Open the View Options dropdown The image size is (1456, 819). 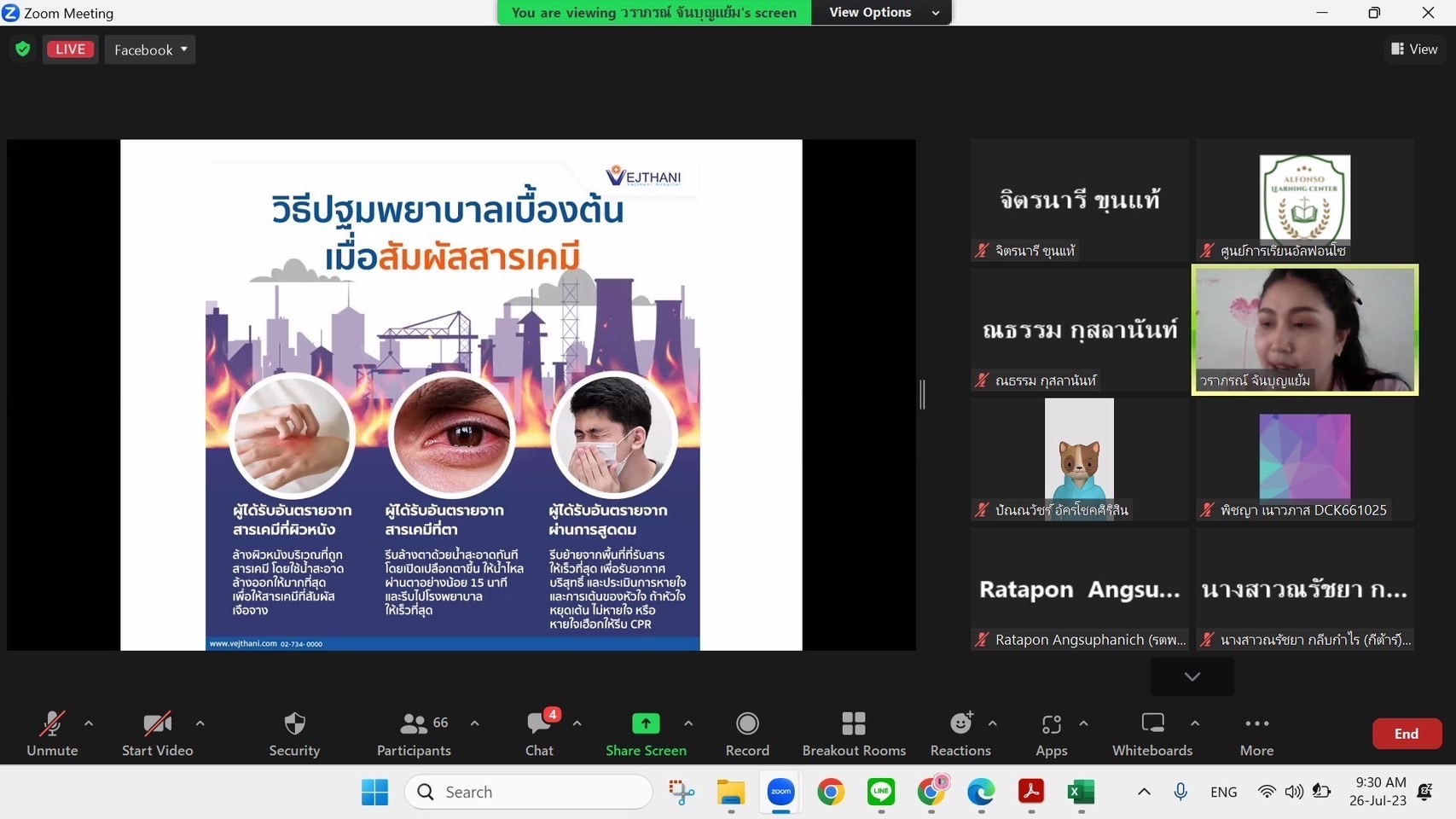pos(880,13)
